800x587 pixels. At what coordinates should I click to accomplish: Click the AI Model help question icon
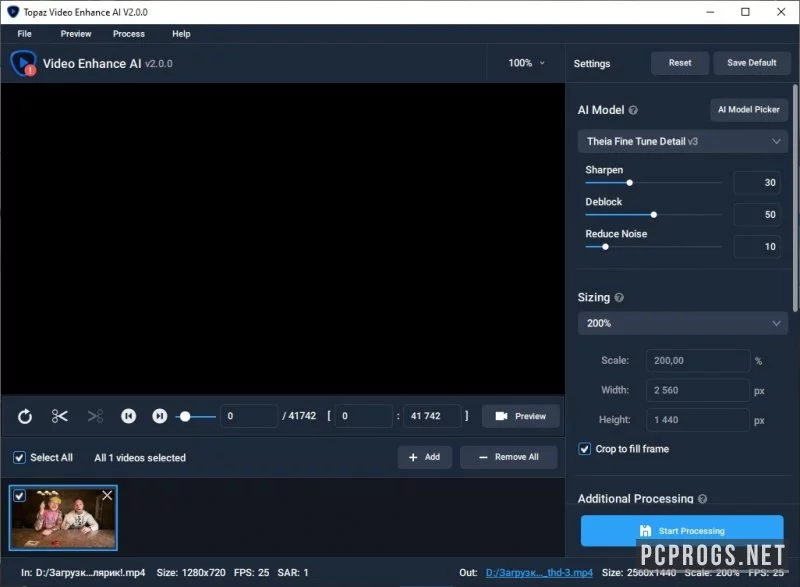633,110
